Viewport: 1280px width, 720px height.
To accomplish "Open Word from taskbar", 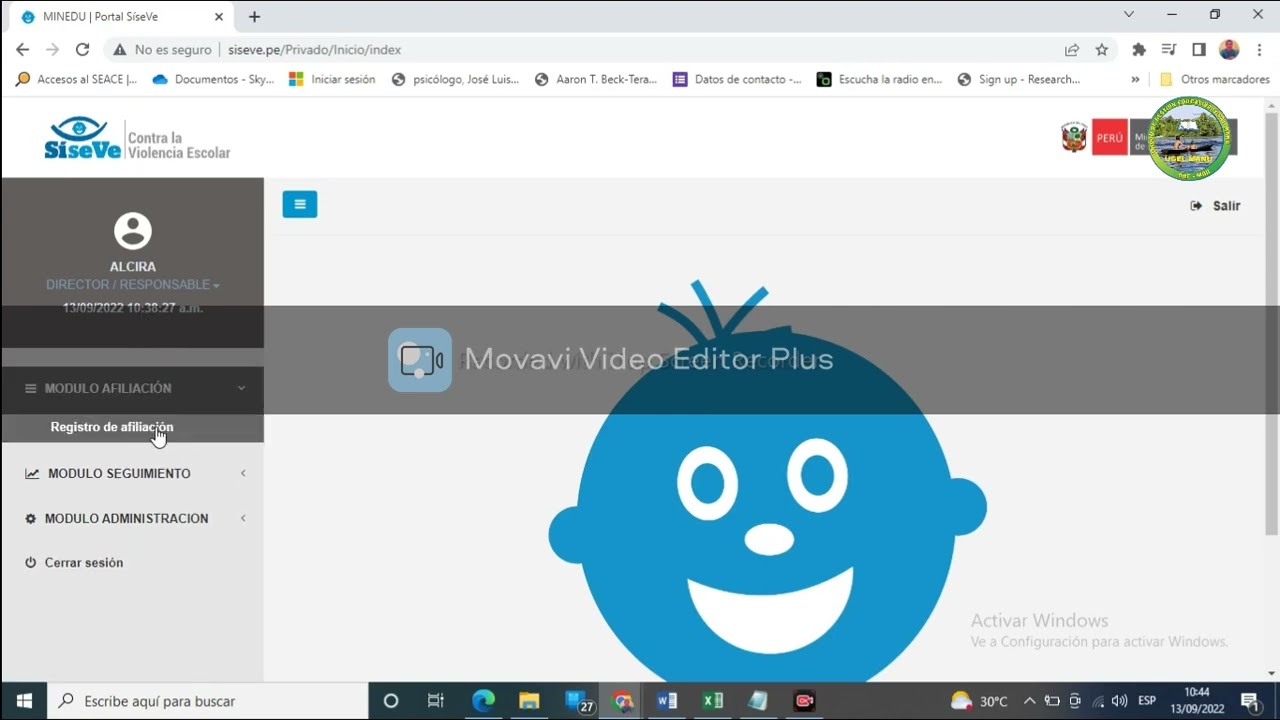I will pos(667,701).
